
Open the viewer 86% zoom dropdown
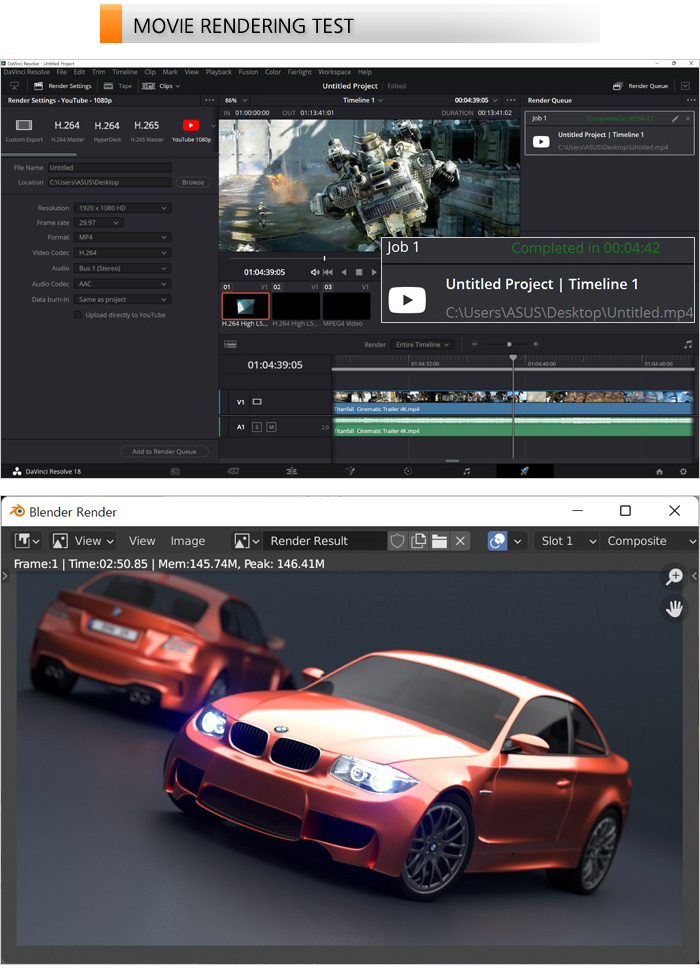236,100
